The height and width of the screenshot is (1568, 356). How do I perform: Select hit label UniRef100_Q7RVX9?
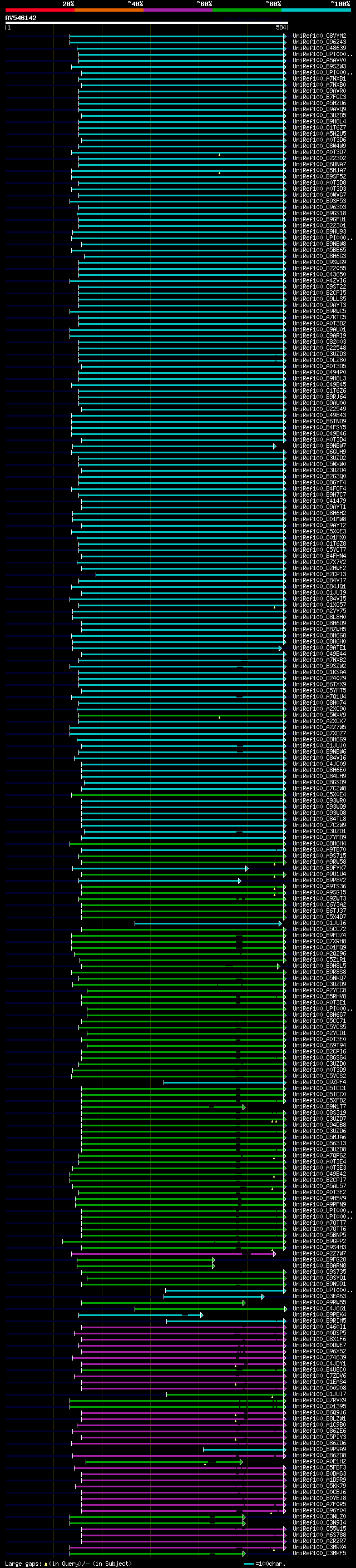pyautogui.click(x=319, y=1400)
